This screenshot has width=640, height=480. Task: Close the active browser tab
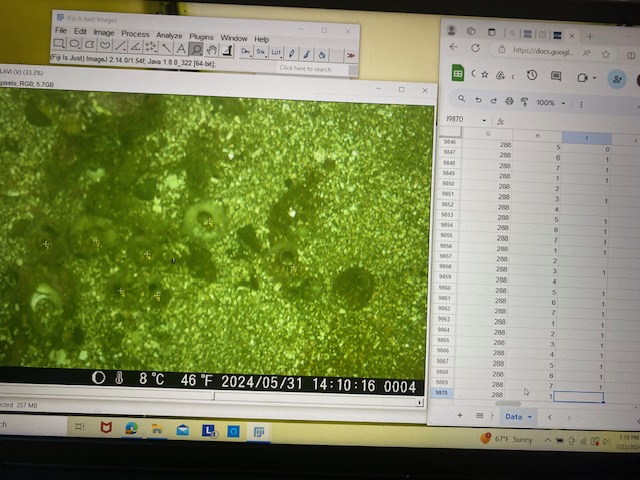click(x=572, y=36)
